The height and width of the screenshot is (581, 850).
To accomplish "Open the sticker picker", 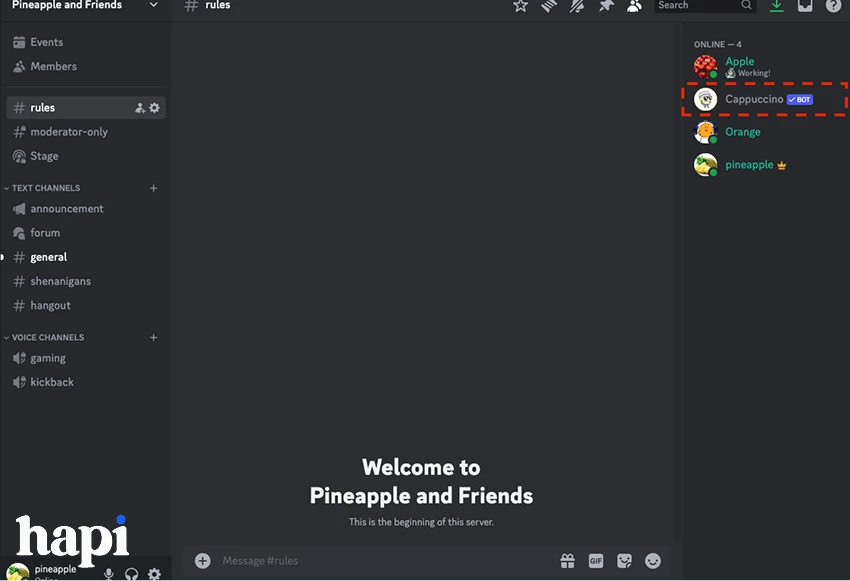I will 624,561.
